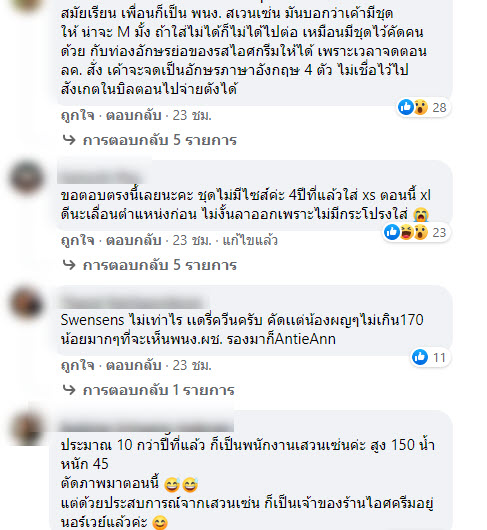Click the reply arrow beside 'การตอบกลับ 1 รายการ'

click(69, 390)
